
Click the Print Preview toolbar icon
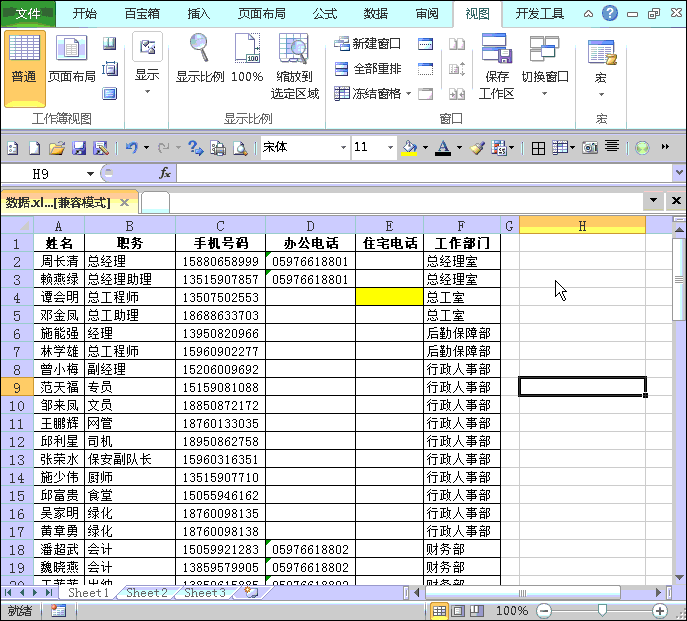tap(240, 148)
